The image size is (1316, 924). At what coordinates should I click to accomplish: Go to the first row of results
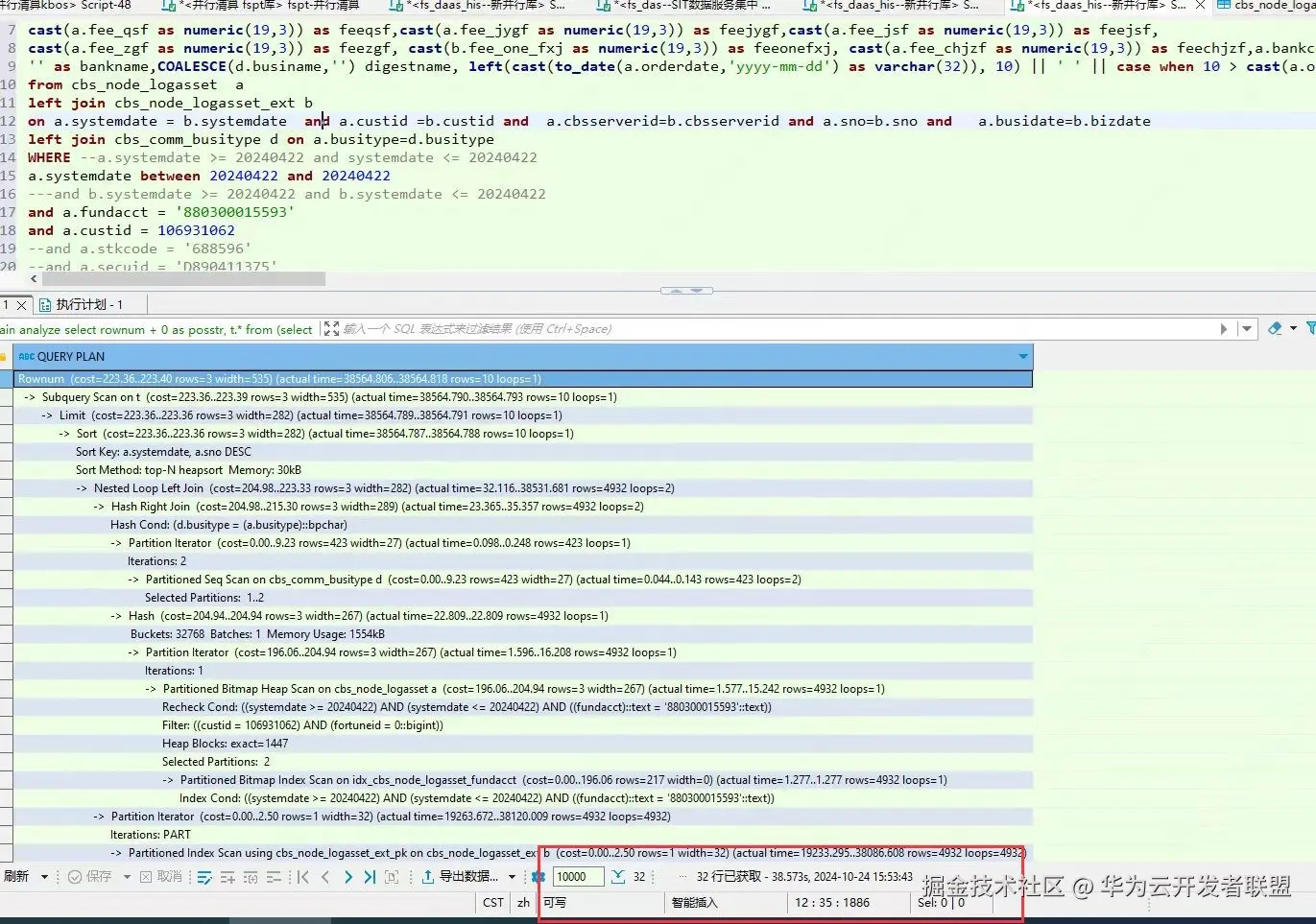303,877
